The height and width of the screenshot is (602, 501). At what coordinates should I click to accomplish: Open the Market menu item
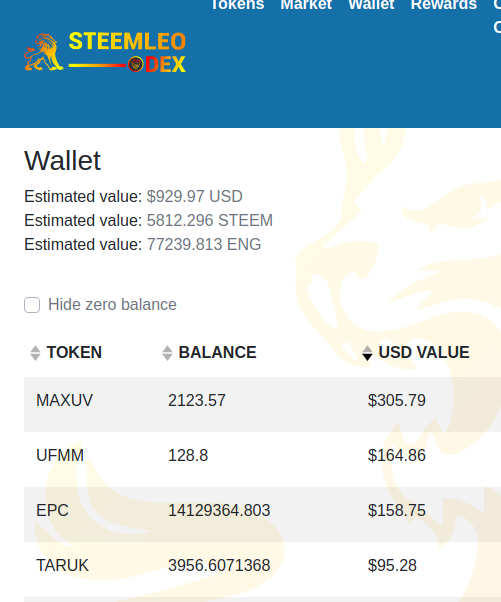pyautogui.click(x=306, y=5)
